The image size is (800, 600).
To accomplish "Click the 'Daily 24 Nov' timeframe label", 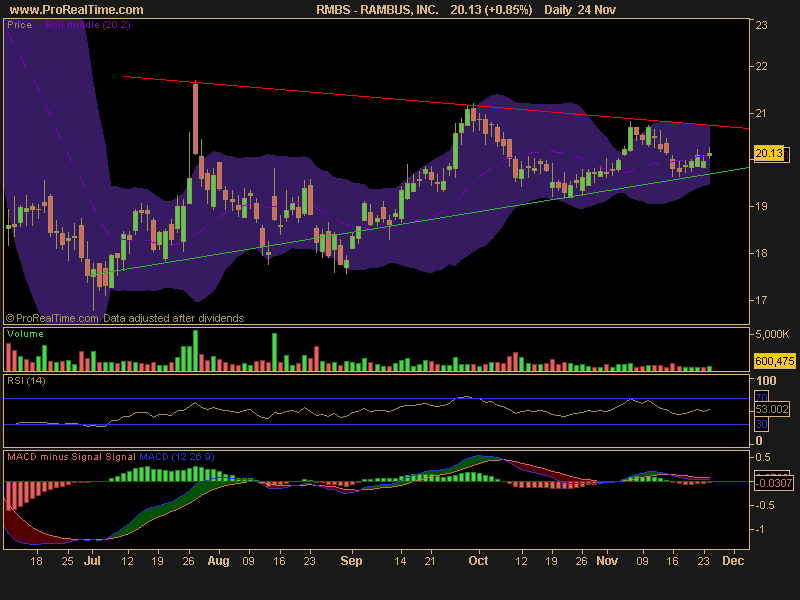I will pyautogui.click(x=580, y=10).
